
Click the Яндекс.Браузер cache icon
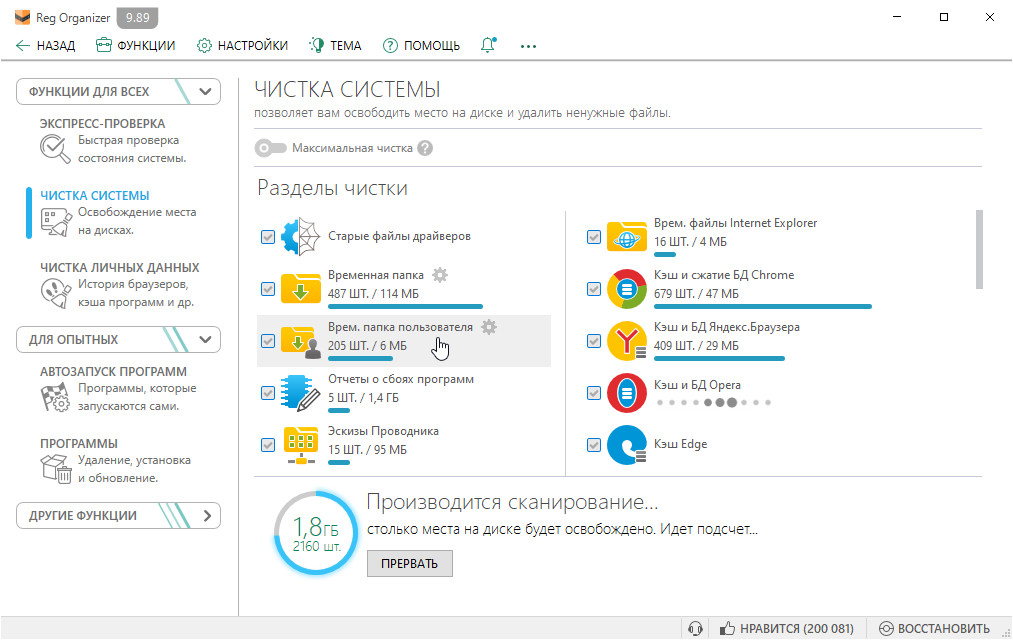627,341
